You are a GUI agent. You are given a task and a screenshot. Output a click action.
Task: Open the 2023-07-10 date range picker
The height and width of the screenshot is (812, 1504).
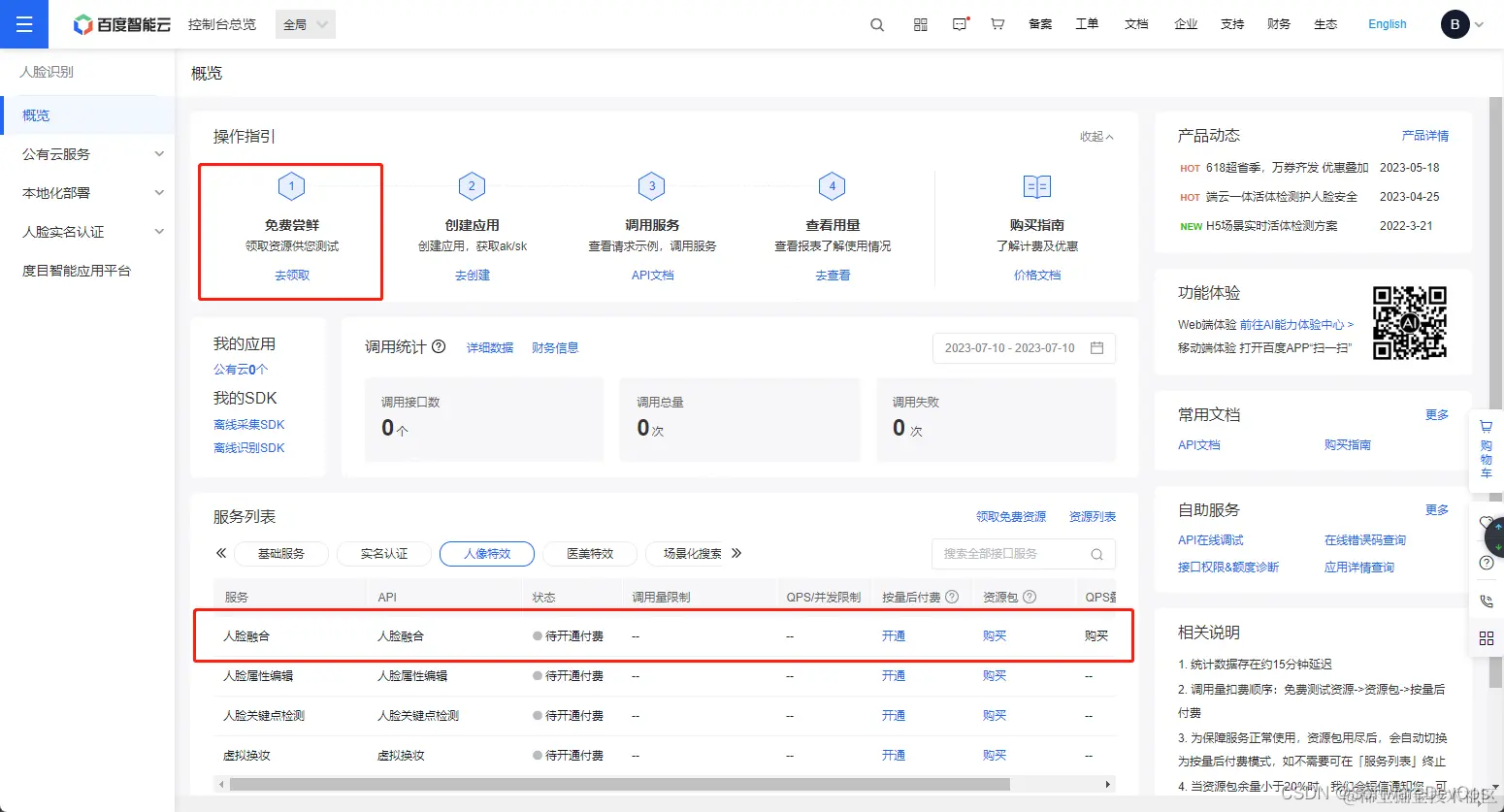click(x=1024, y=347)
